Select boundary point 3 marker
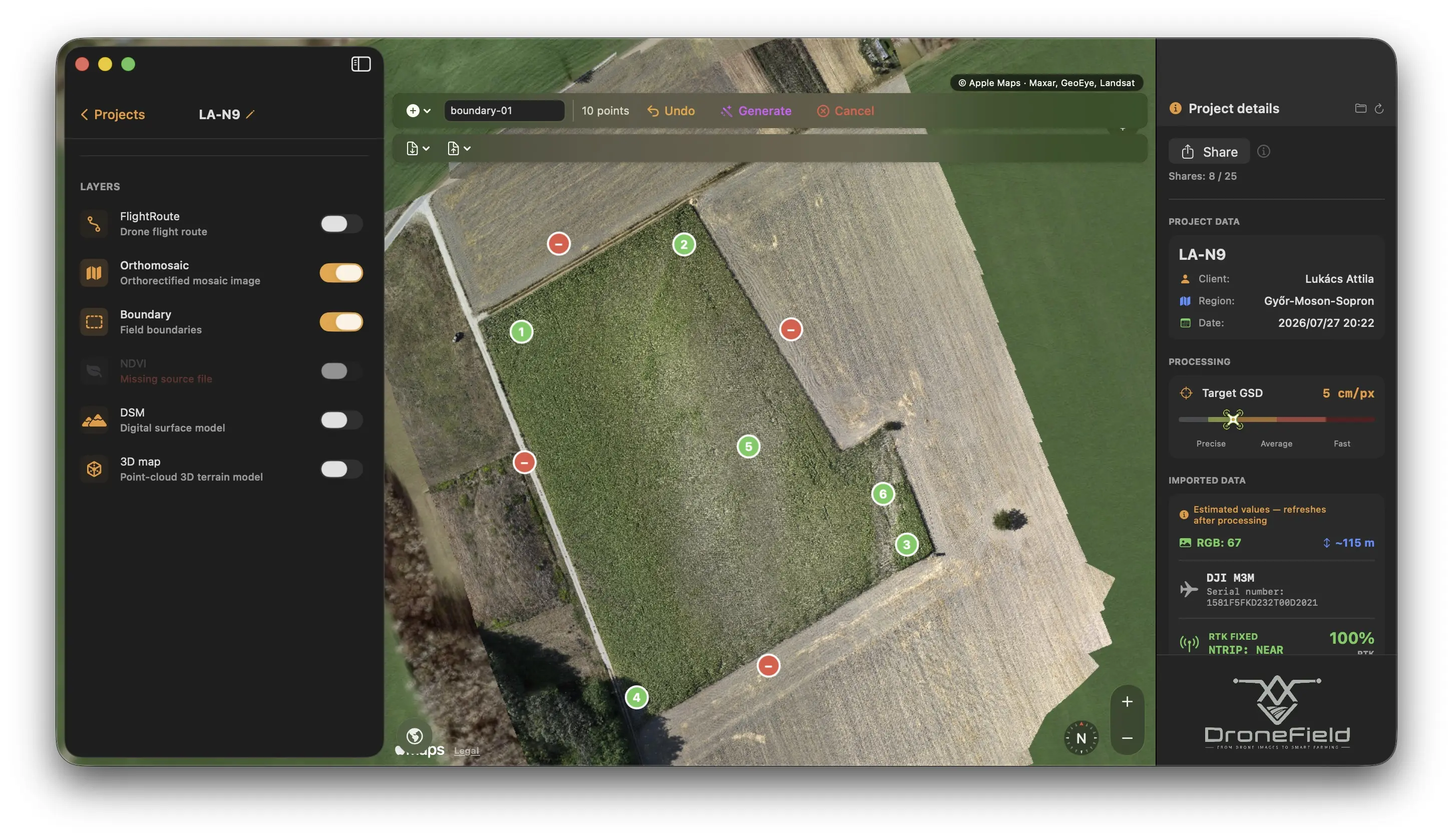This screenshot has width=1453, height=840. [906, 544]
